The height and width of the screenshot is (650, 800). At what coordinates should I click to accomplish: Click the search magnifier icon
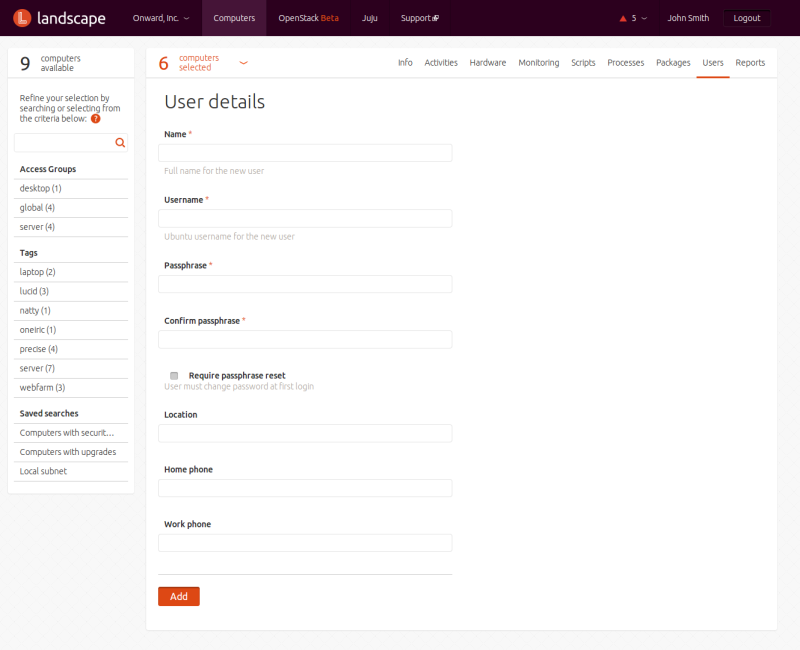[120, 143]
